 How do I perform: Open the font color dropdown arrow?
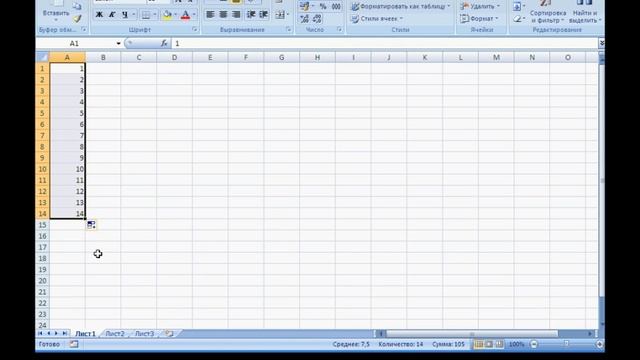pos(194,15)
